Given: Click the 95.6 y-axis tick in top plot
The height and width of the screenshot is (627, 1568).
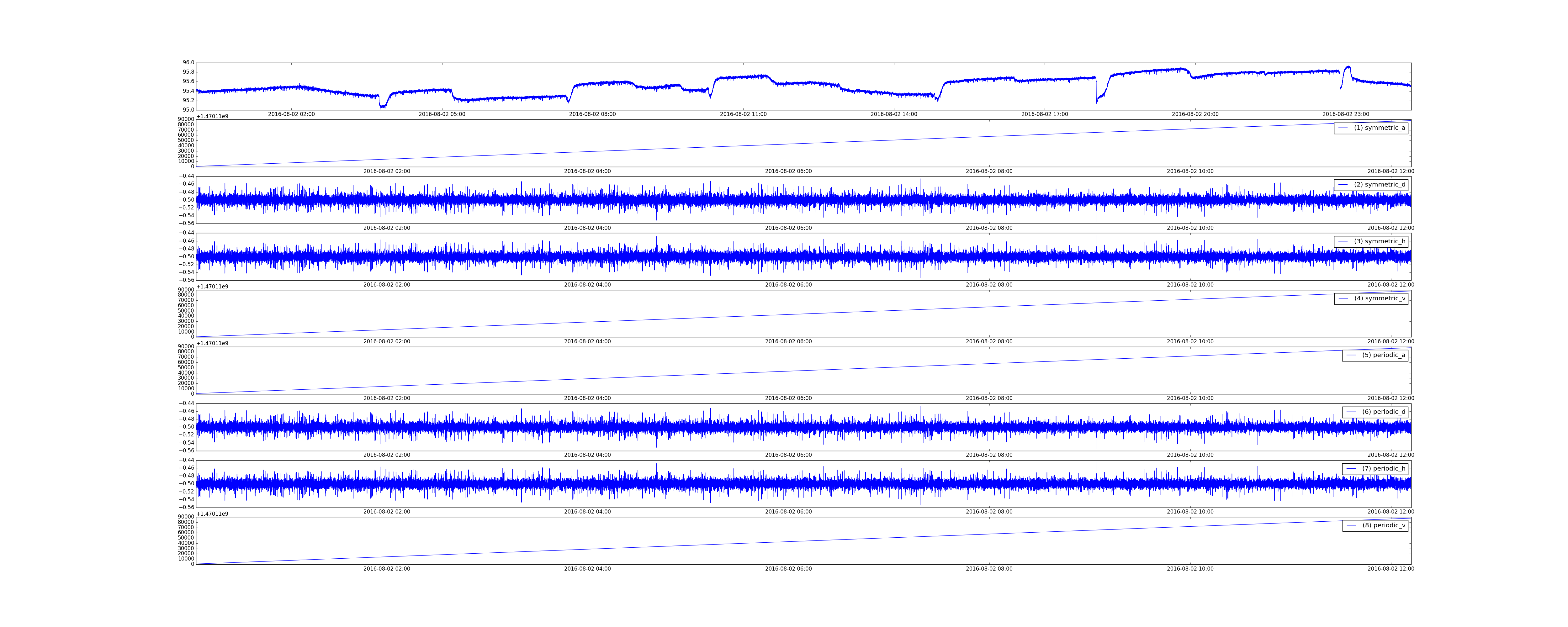Looking at the screenshot, I should pyautogui.click(x=188, y=82).
